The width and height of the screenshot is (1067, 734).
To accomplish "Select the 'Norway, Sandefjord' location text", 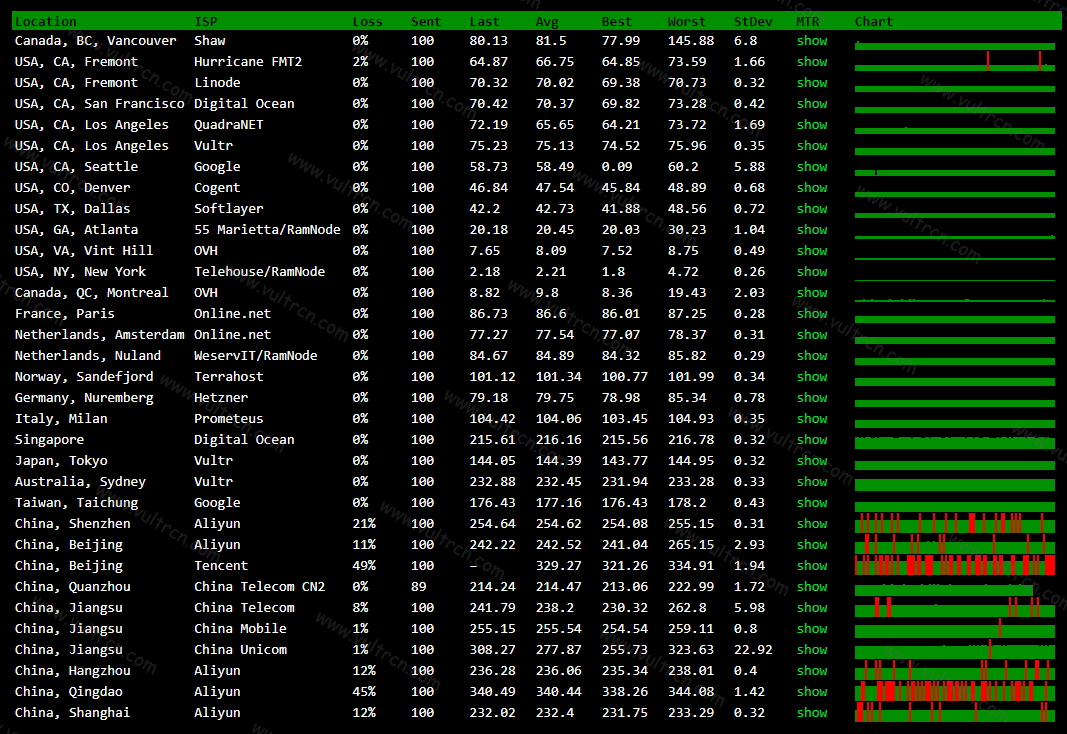I will coord(84,377).
